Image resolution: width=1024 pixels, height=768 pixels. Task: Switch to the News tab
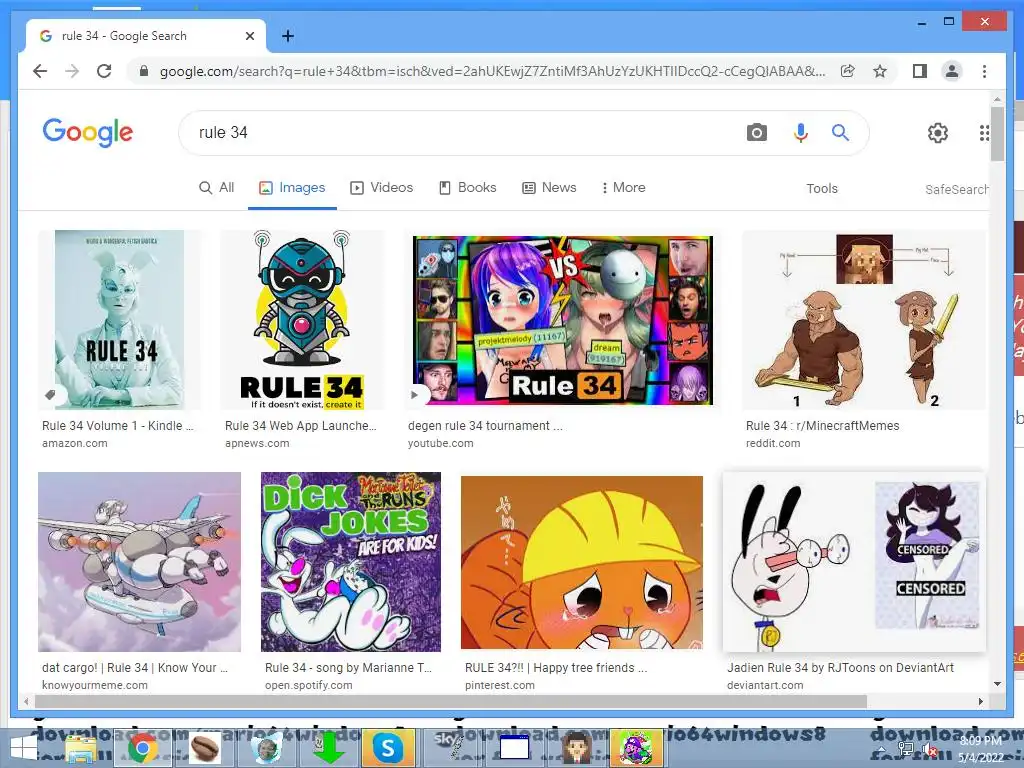click(549, 187)
